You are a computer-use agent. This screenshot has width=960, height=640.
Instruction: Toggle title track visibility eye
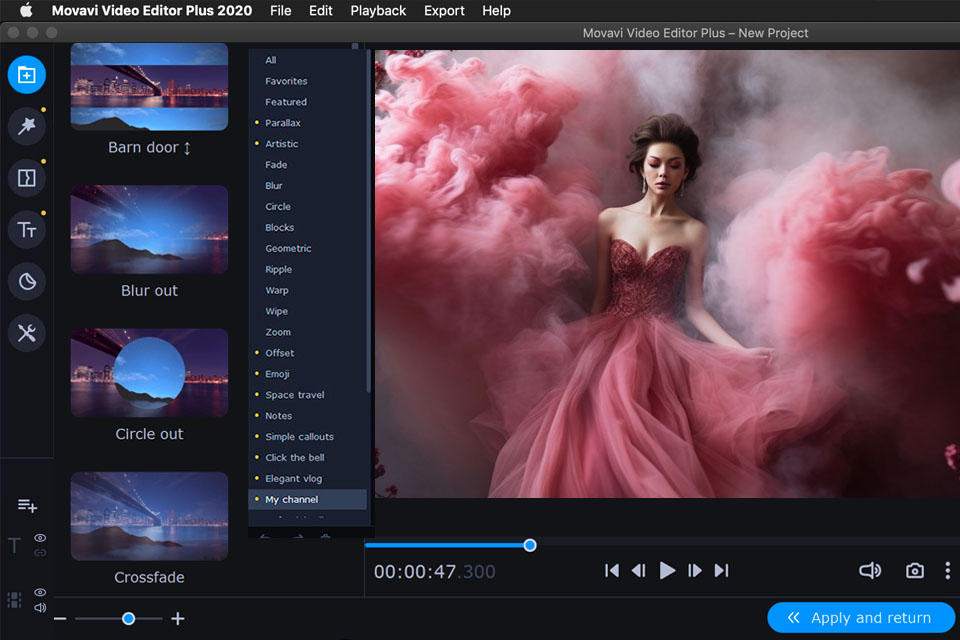(40, 538)
